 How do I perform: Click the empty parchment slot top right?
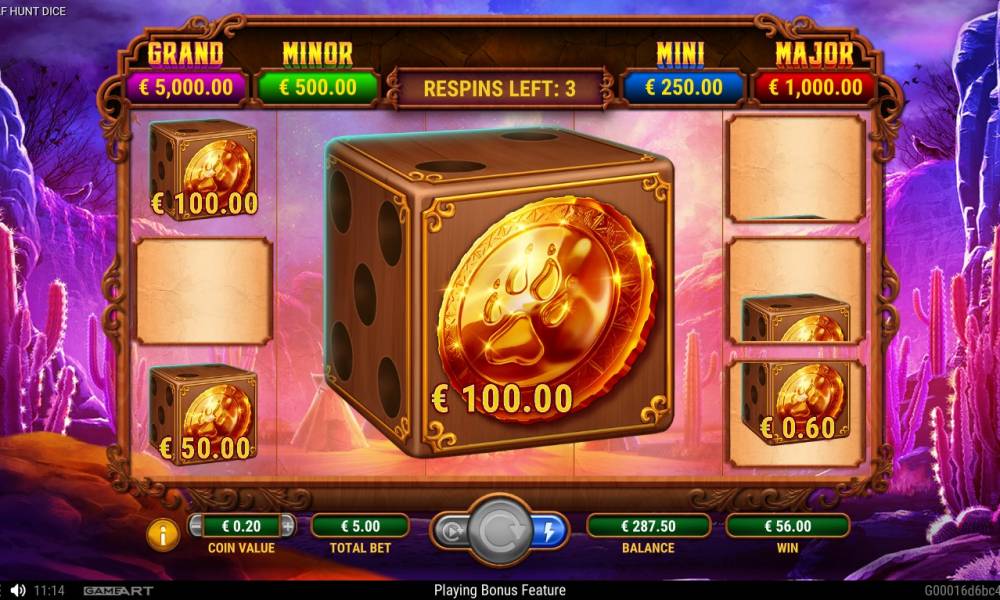(x=796, y=169)
